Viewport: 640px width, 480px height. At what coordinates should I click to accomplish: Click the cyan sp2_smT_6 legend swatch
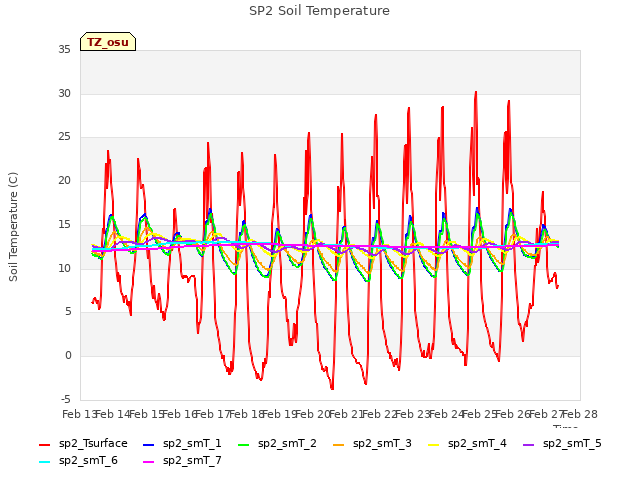click(44, 462)
